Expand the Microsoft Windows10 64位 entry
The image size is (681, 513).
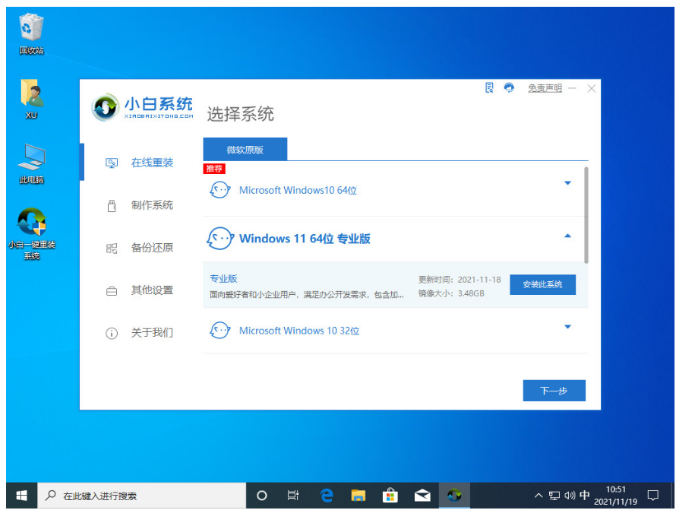click(x=567, y=184)
